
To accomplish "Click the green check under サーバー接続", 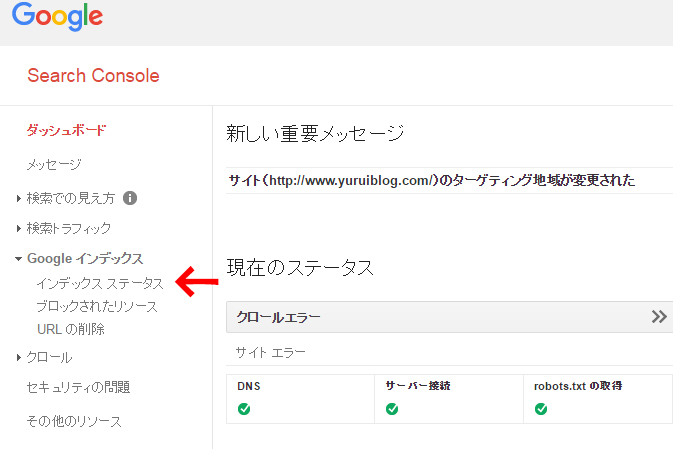I will coord(392,409).
